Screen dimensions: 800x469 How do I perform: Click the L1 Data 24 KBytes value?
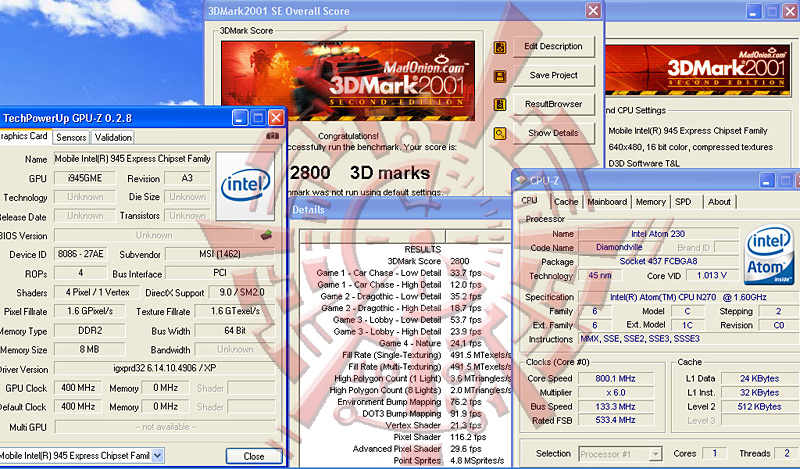pos(759,379)
